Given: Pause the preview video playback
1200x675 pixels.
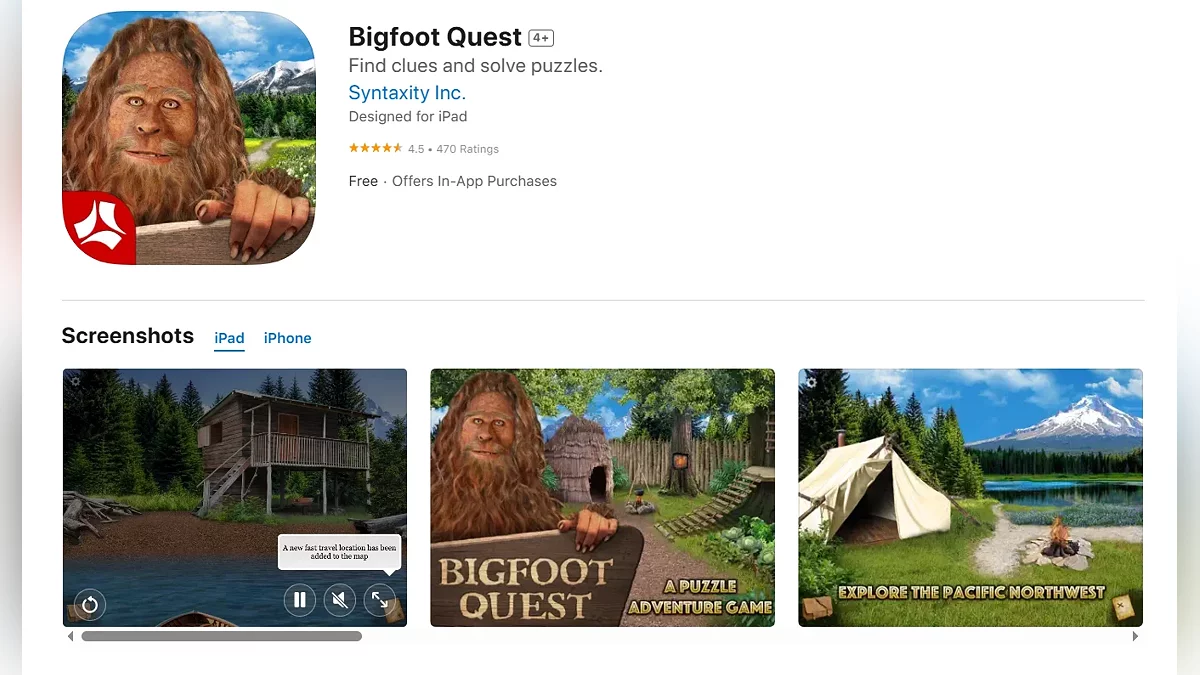Looking at the screenshot, I should [299, 600].
